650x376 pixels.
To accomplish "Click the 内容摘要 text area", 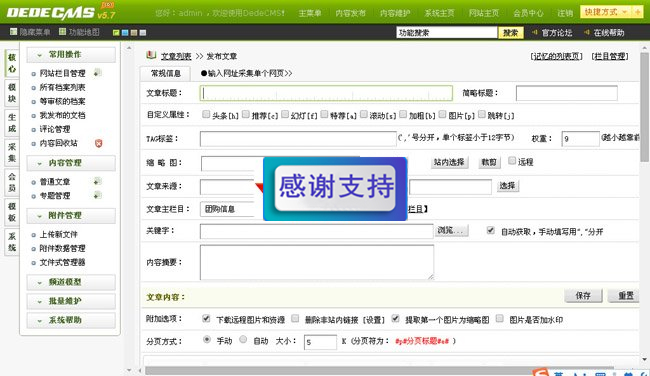I will click(317, 262).
